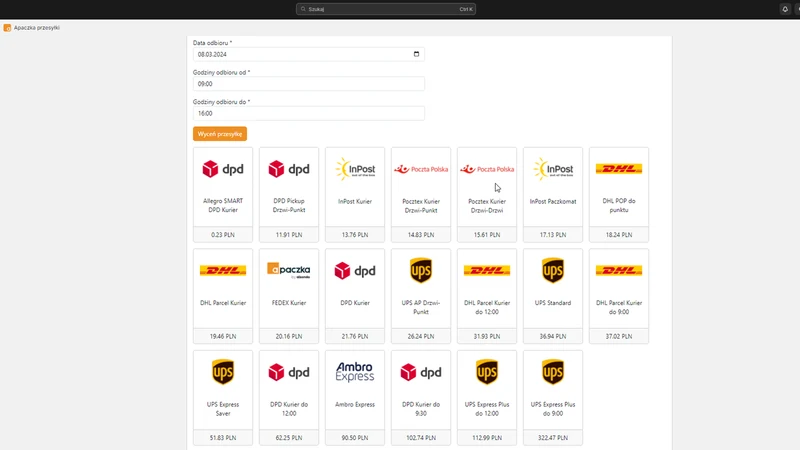This screenshot has height=450, width=800.
Task: Choose the DHL Parcel Kurier logo
Action: 223,270
